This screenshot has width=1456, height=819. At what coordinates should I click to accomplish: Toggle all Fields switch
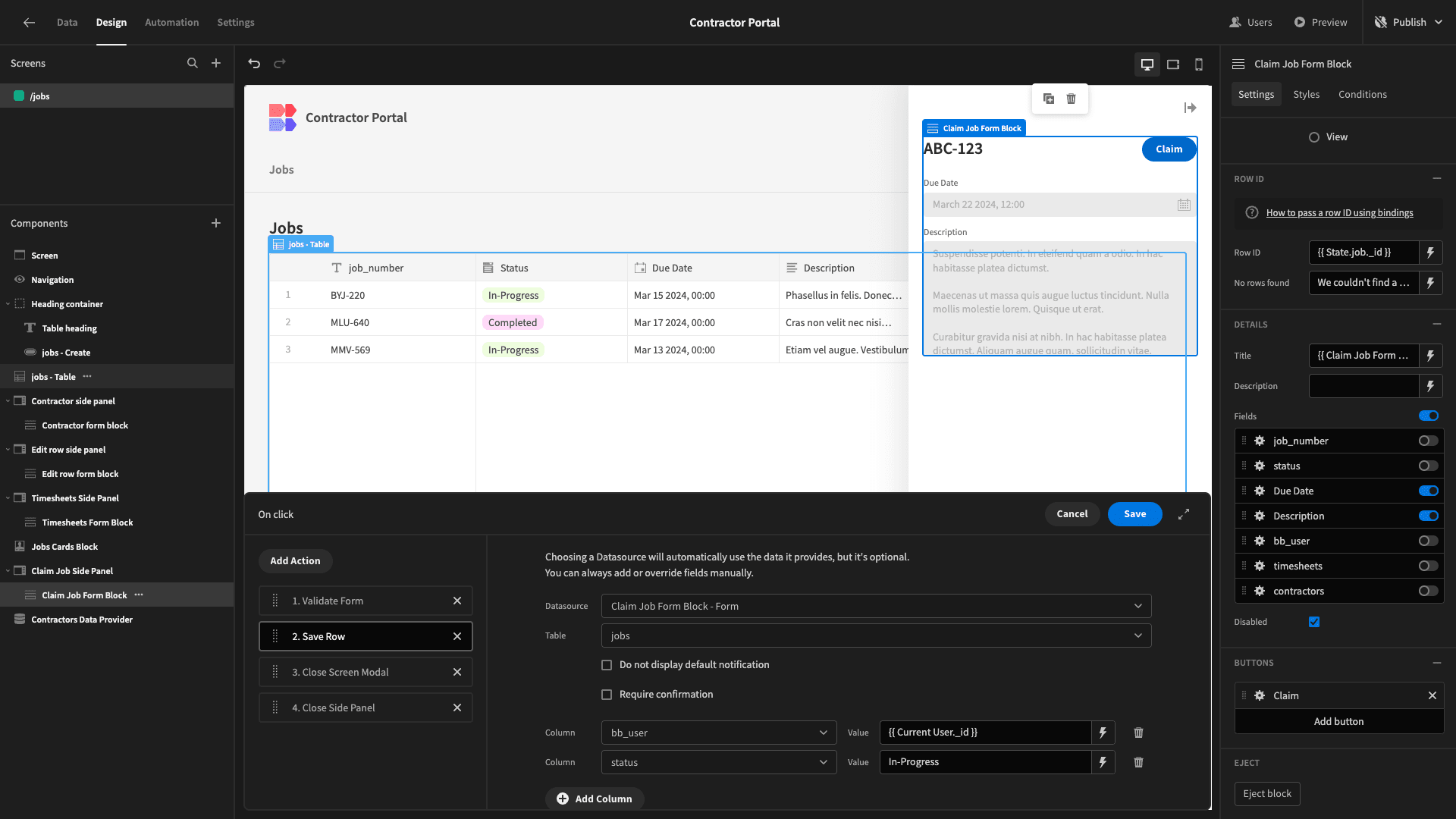click(1429, 416)
